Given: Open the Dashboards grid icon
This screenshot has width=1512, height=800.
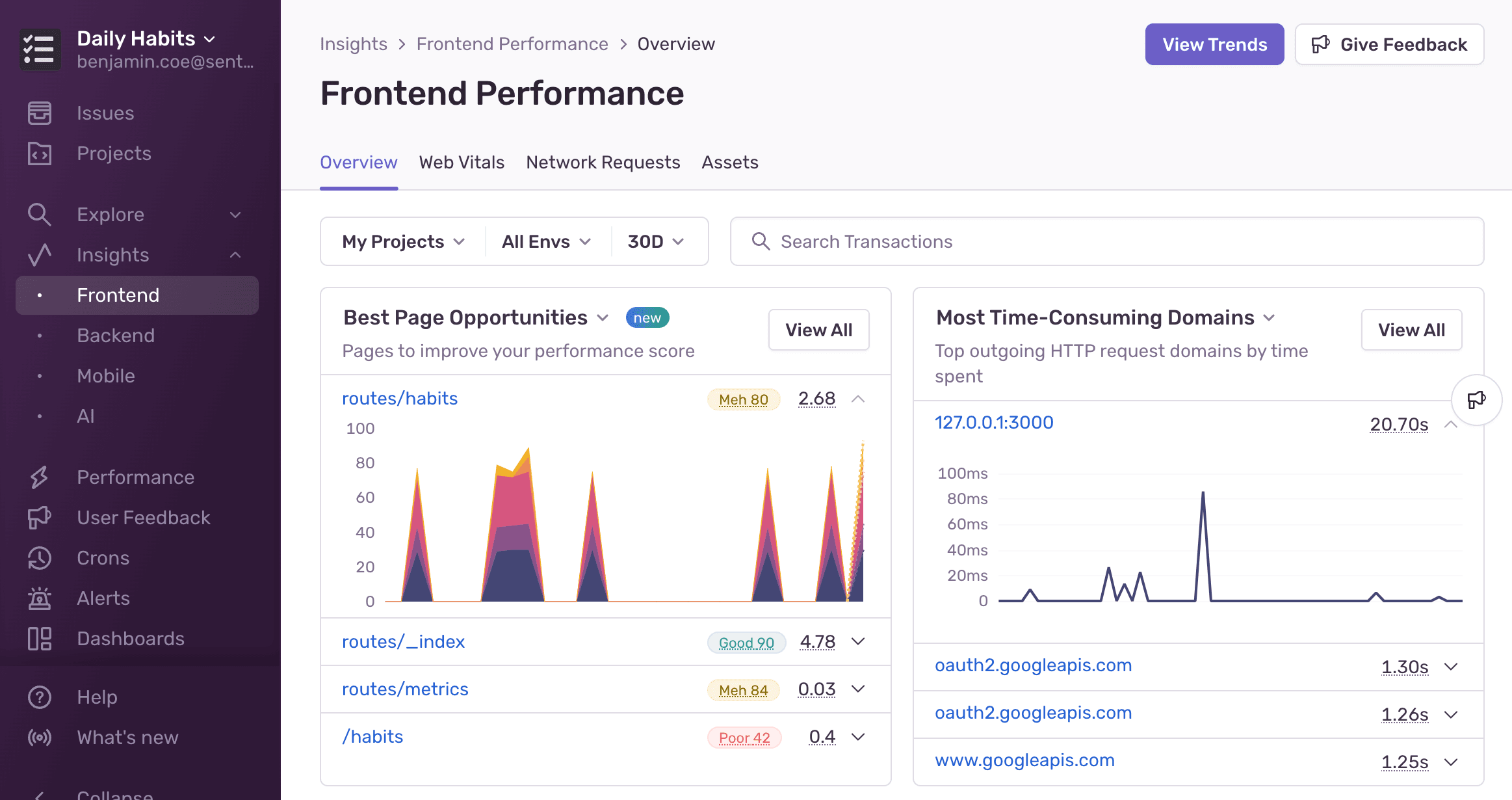Looking at the screenshot, I should point(40,639).
